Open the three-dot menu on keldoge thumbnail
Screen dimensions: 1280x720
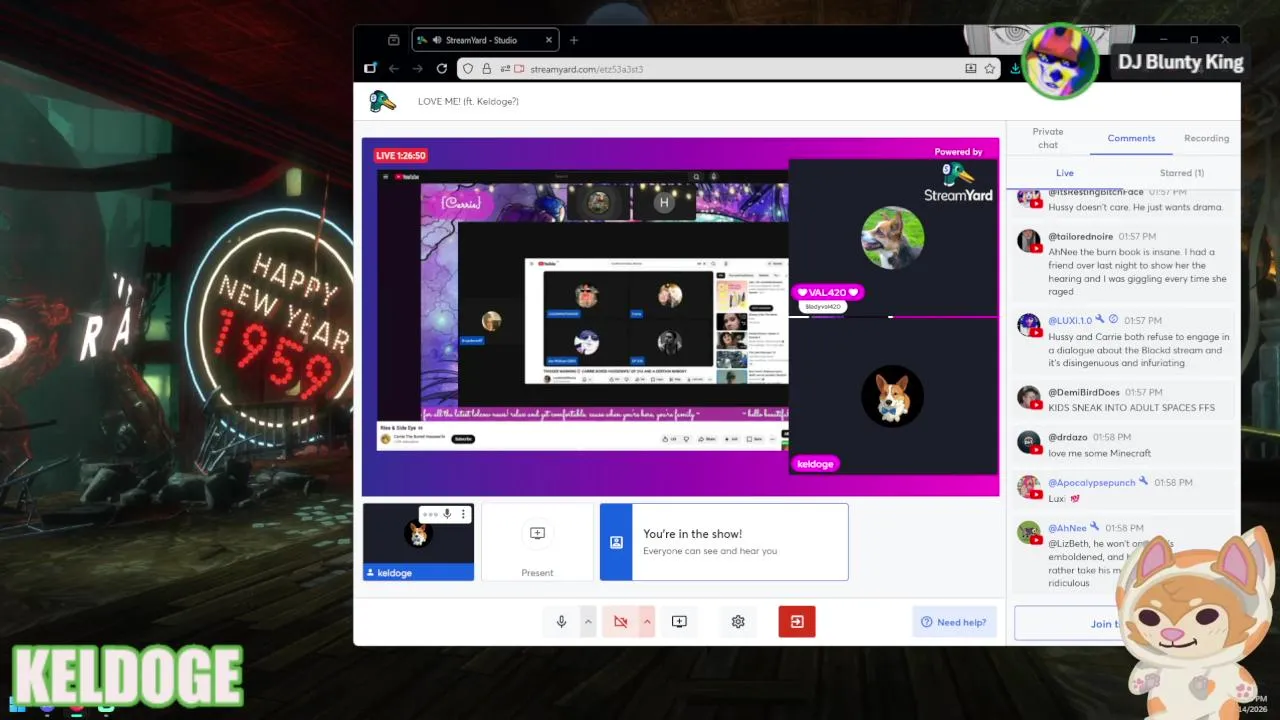click(463, 514)
